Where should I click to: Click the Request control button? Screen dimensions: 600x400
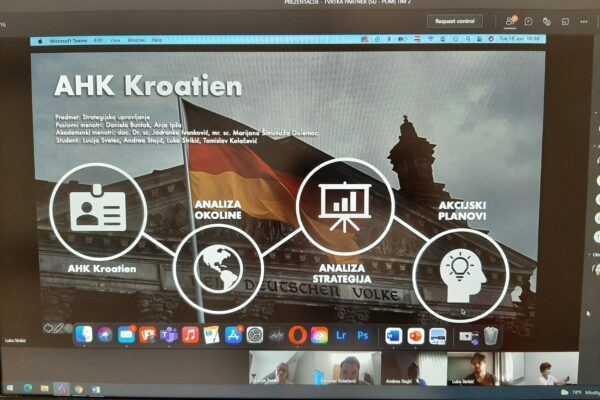tap(455, 21)
